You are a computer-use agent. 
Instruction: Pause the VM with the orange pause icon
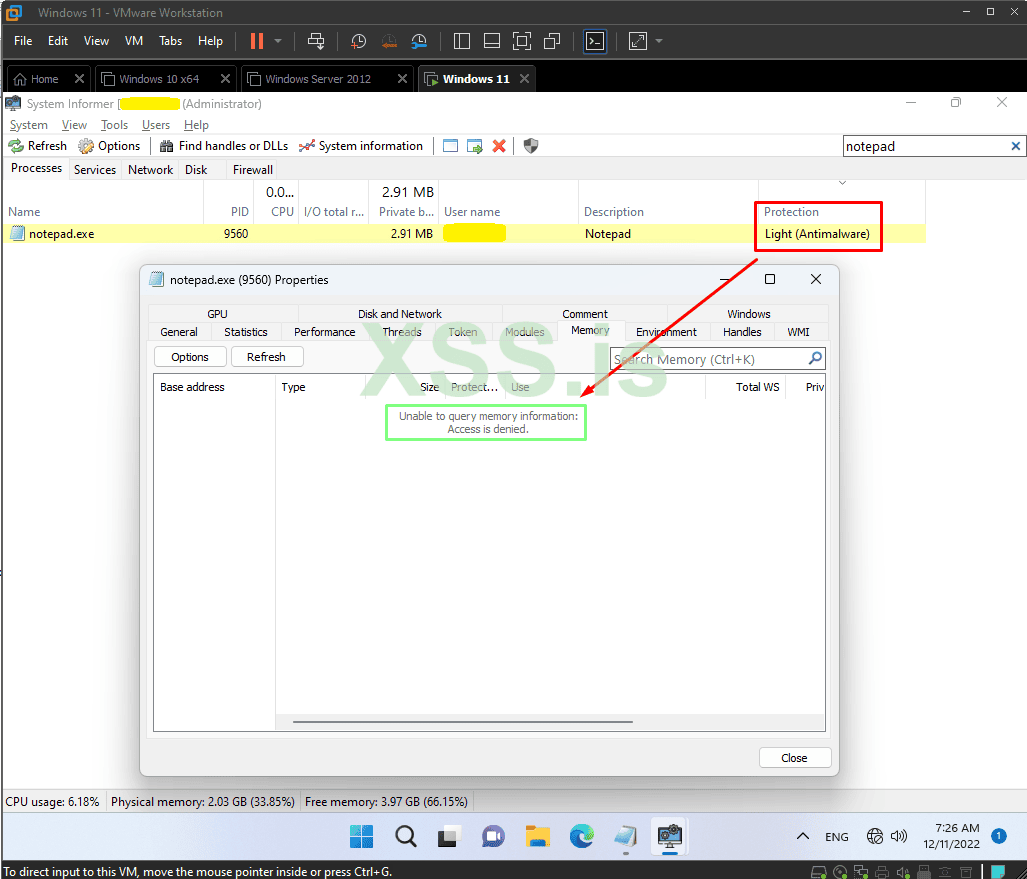pyautogui.click(x=257, y=41)
